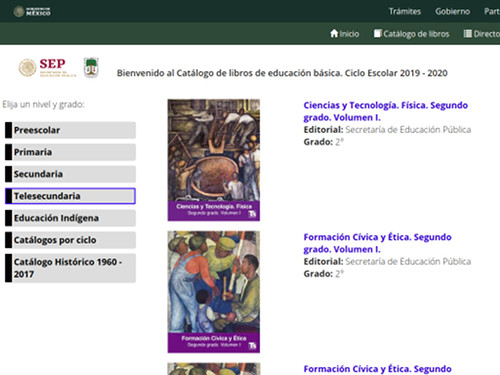
Task: Select the Secundaria level
Action: [x=70, y=174]
